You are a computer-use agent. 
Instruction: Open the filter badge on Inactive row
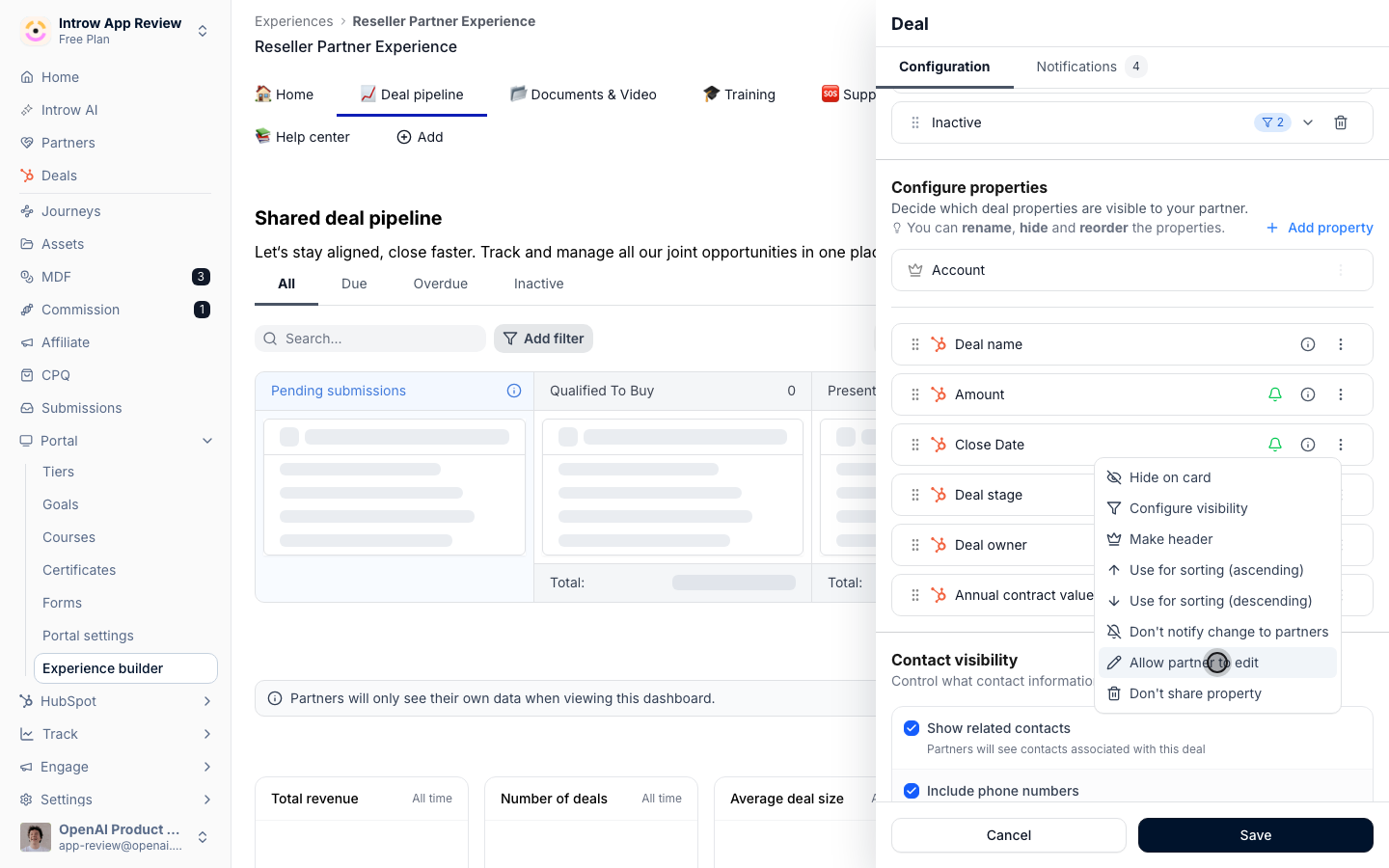(x=1273, y=122)
